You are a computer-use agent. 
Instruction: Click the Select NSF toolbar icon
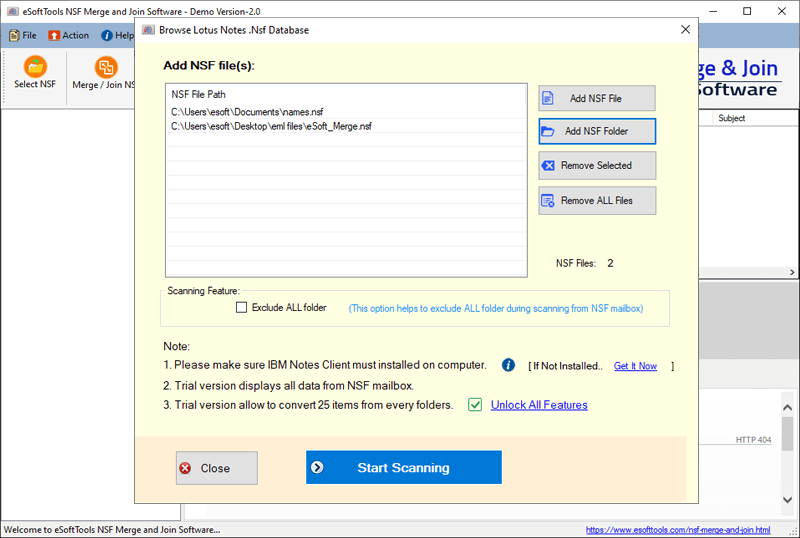click(35, 67)
